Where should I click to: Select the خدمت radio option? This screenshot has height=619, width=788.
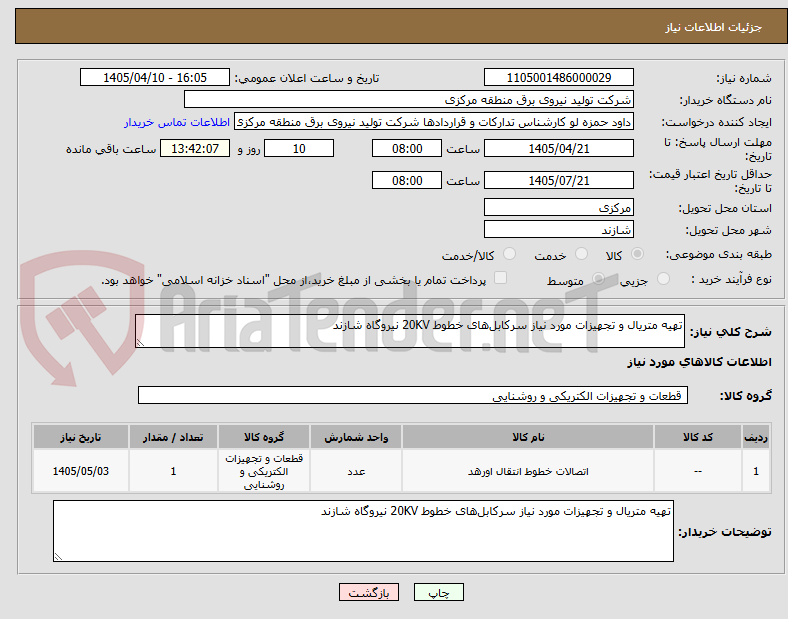pos(581,254)
